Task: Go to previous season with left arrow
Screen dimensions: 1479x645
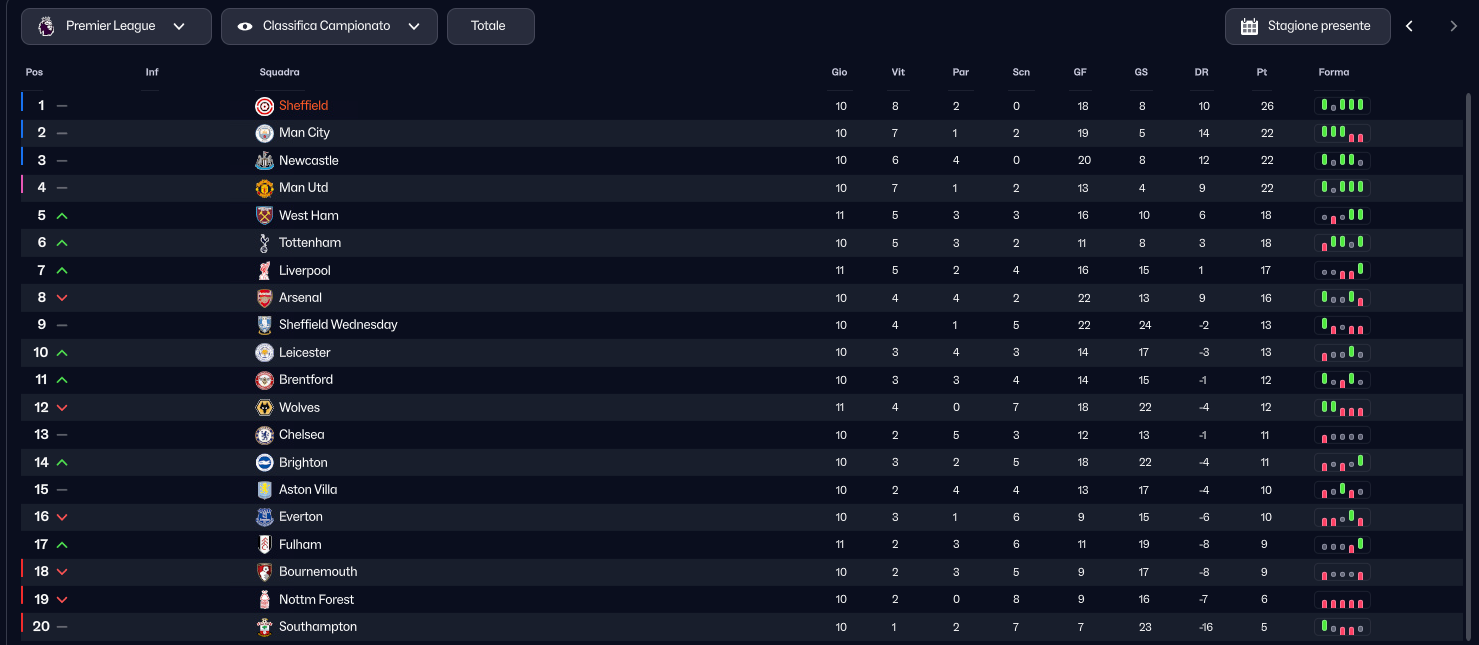Action: [1409, 27]
